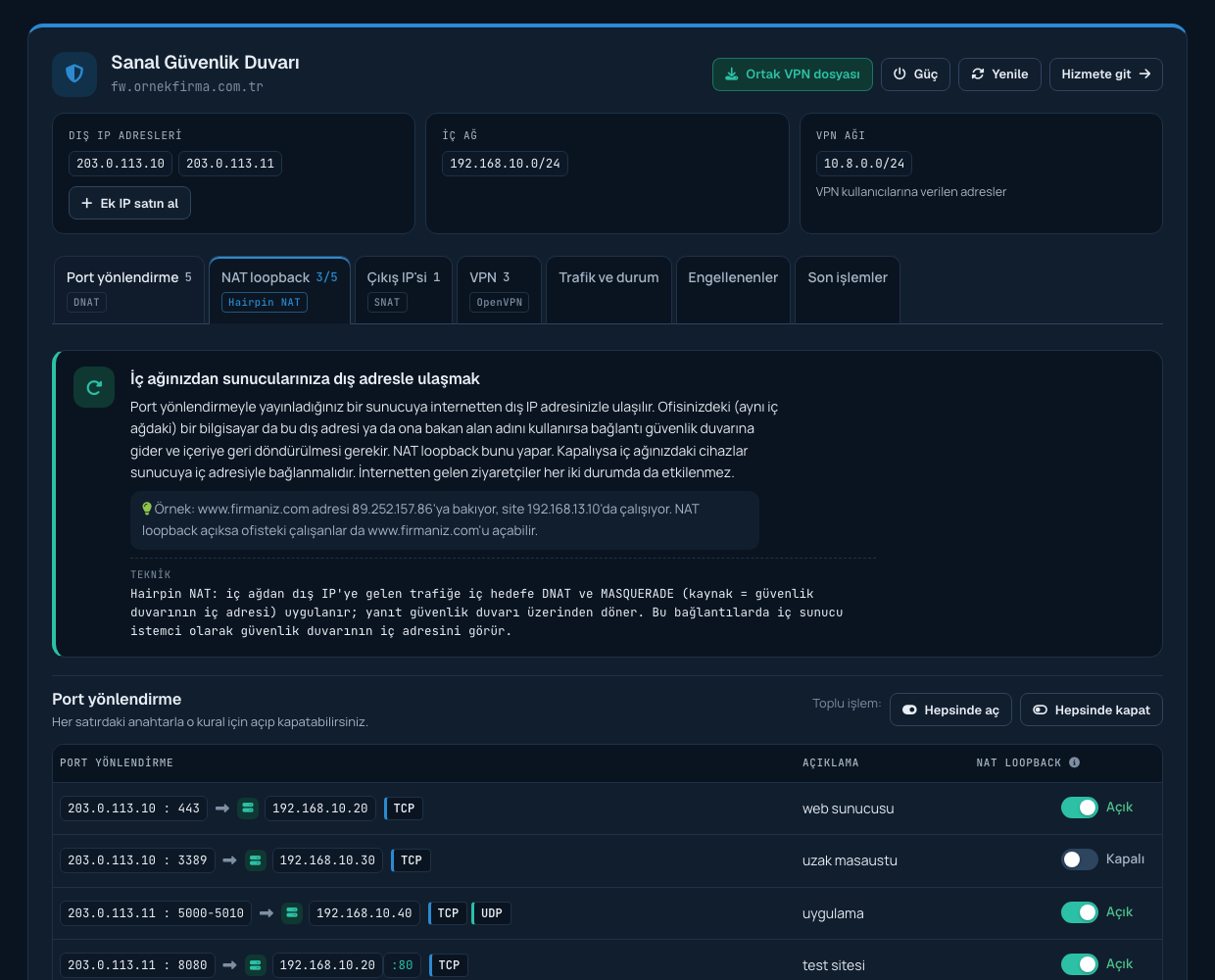Click the info icon next to the NAT LOOPBACK header

1075,762
